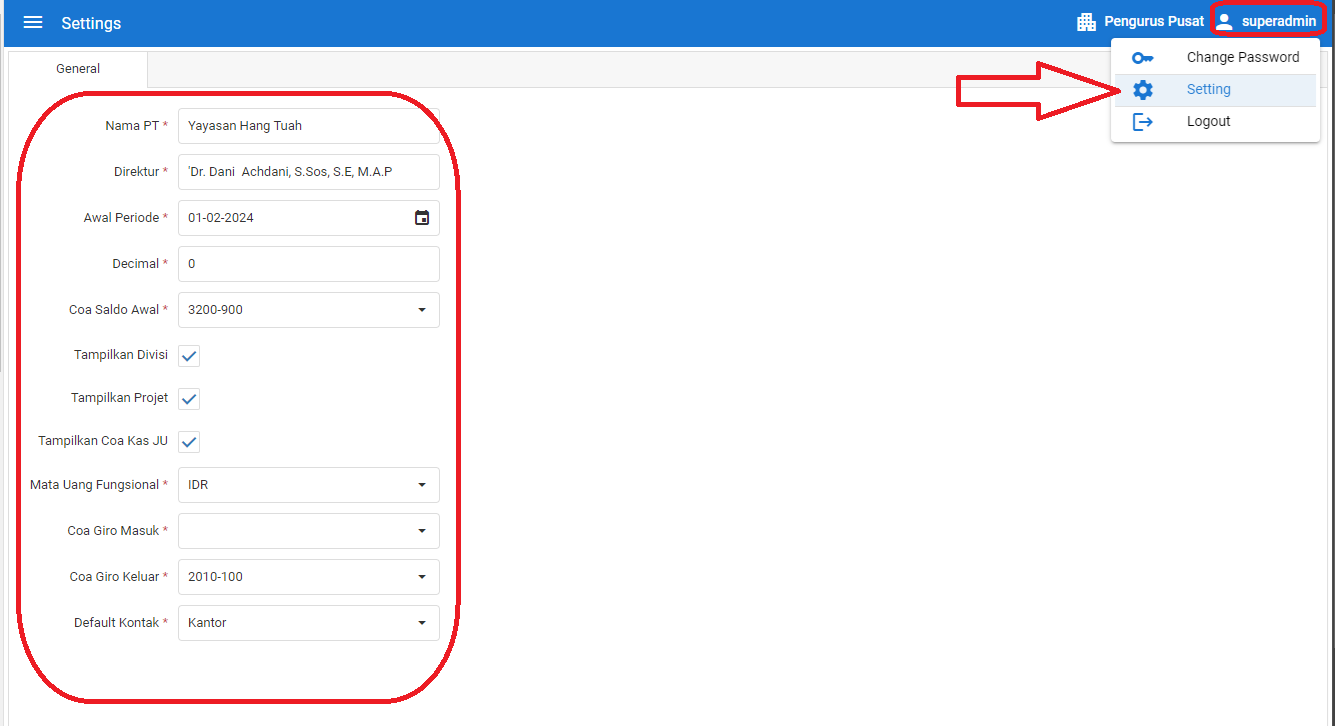
Task: Click the gear icon beside Setting
Action: [1142, 90]
